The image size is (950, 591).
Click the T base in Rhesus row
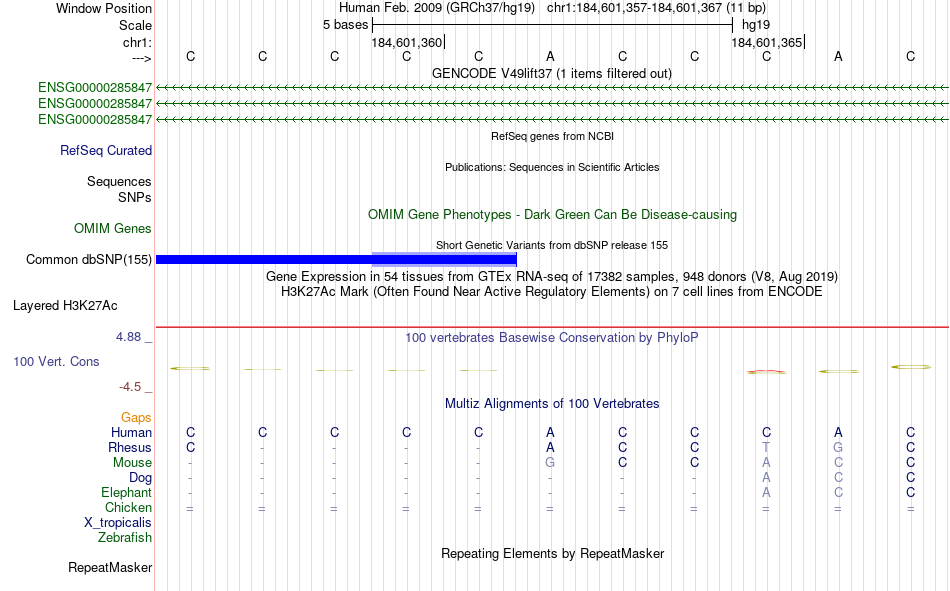pos(766,447)
